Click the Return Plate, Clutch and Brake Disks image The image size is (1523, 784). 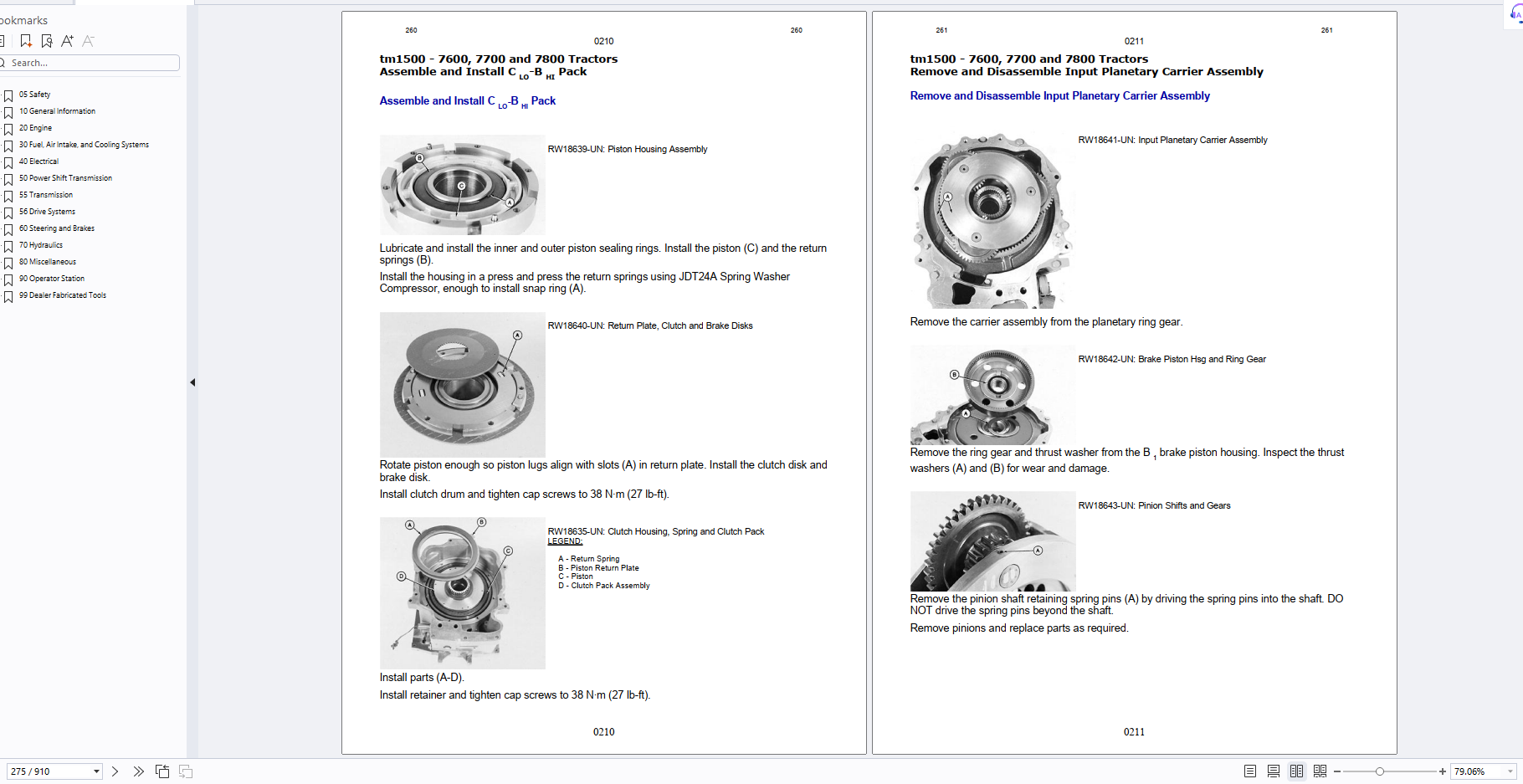point(462,384)
